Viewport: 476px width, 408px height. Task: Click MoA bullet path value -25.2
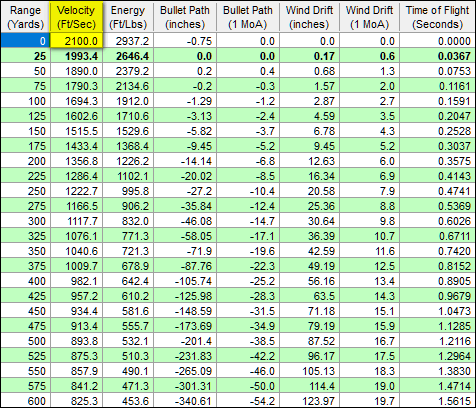pos(248,281)
